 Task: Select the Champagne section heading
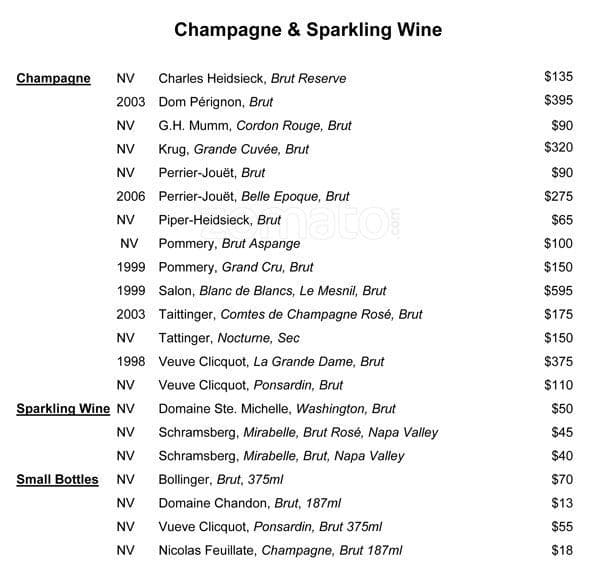53,78
